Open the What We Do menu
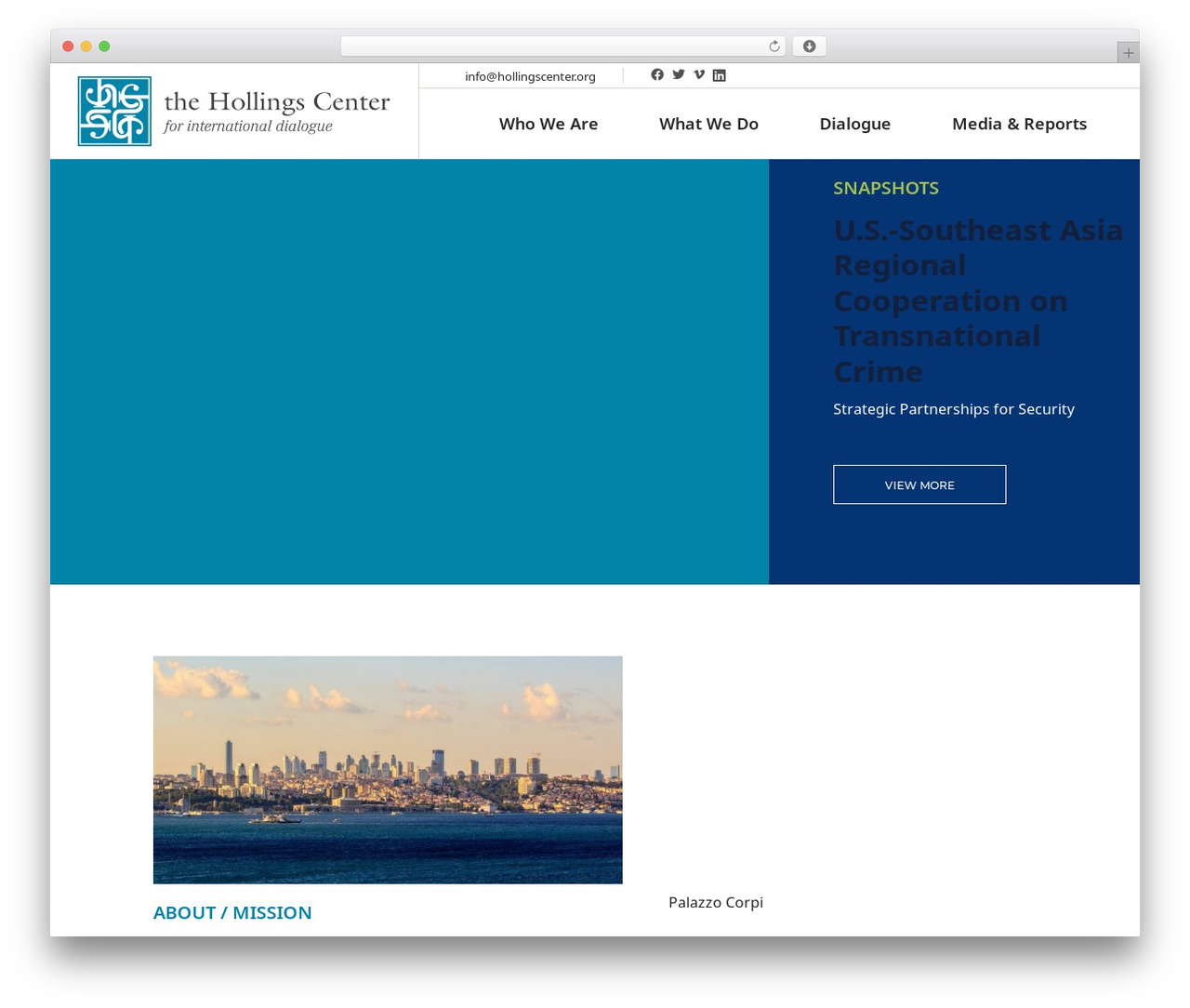The height and width of the screenshot is (1008, 1190). pyautogui.click(x=708, y=124)
